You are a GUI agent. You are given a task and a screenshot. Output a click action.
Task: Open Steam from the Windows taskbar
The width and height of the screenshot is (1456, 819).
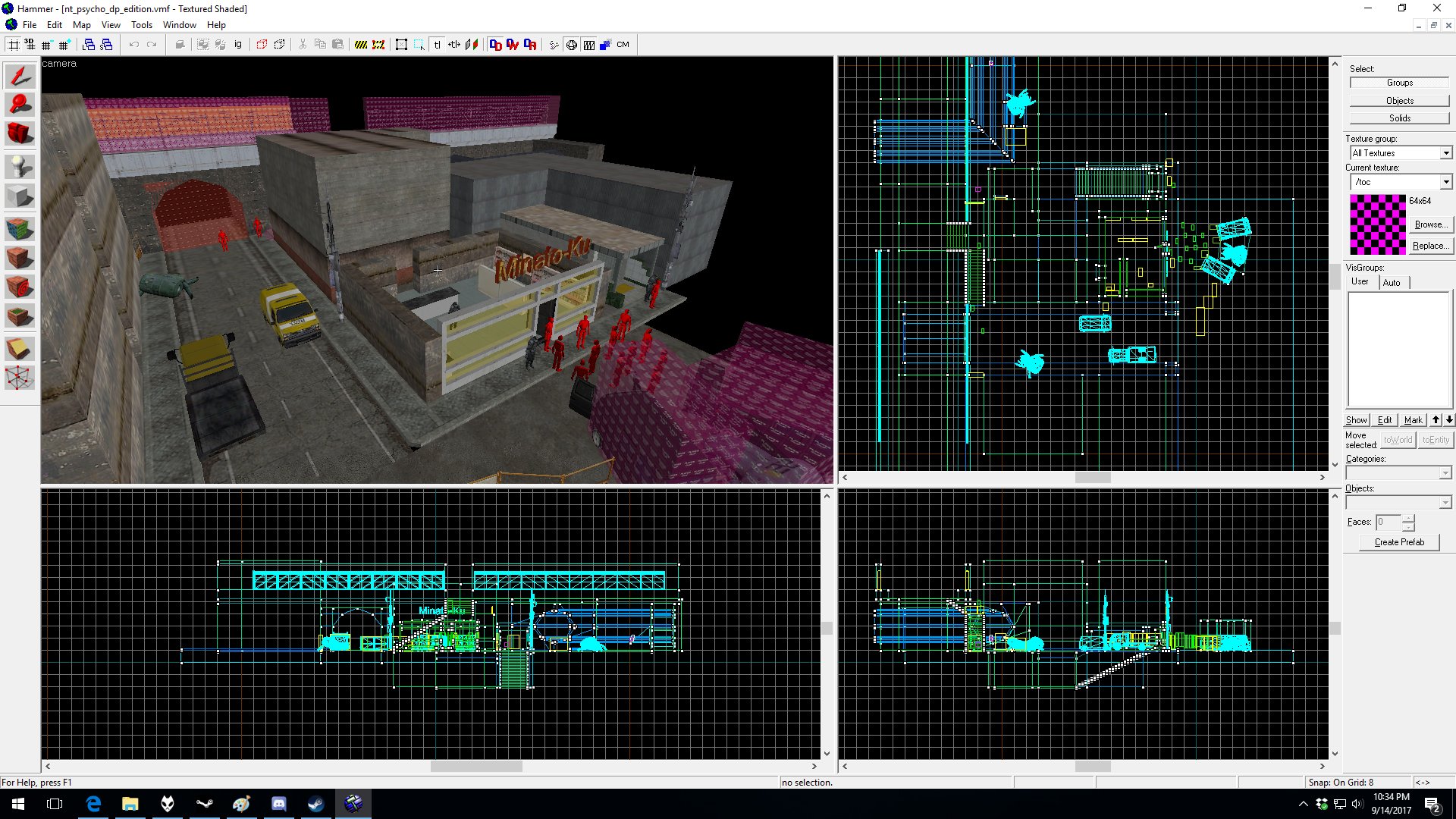pyautogui.click(x=315, y=804)
